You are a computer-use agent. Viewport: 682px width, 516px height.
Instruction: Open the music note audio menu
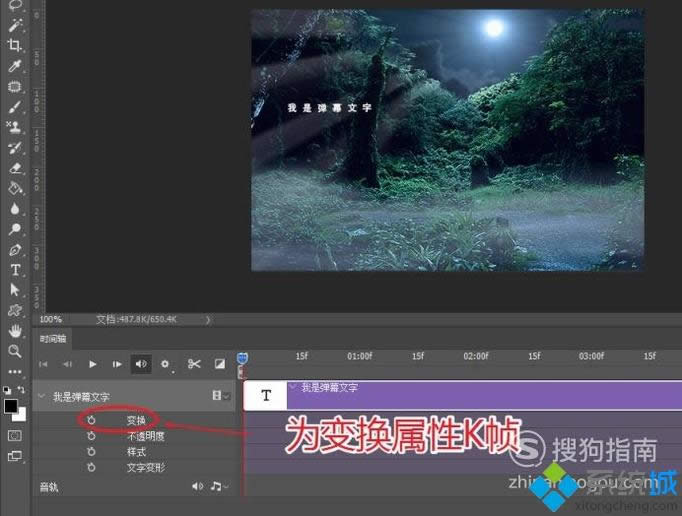click(219, 486)
